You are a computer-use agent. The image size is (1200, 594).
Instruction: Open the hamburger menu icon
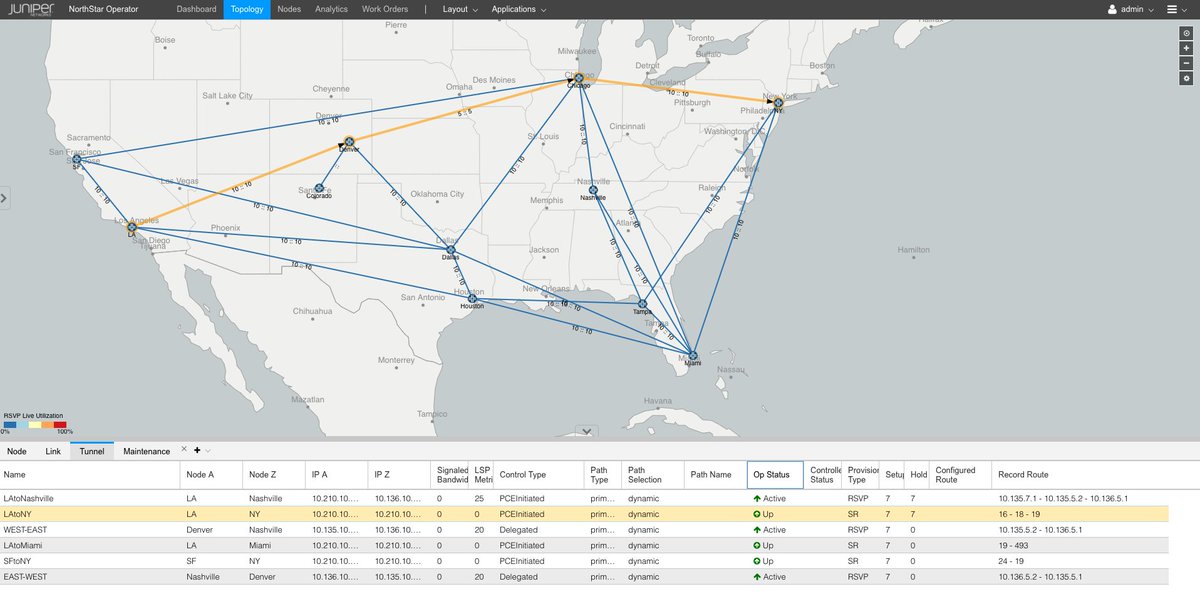click(1172, 9)
